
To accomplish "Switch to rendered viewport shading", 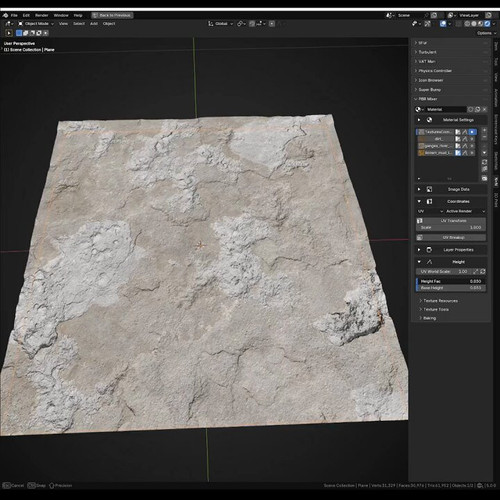I will (487, 24).
